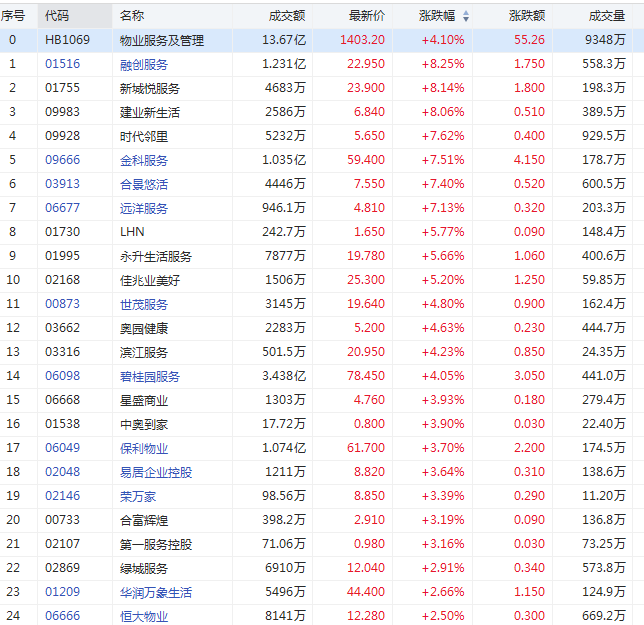The image size is (644, 625).
Task: Select the 3.438亿 turnover value
Action: [x=284, y=376]
